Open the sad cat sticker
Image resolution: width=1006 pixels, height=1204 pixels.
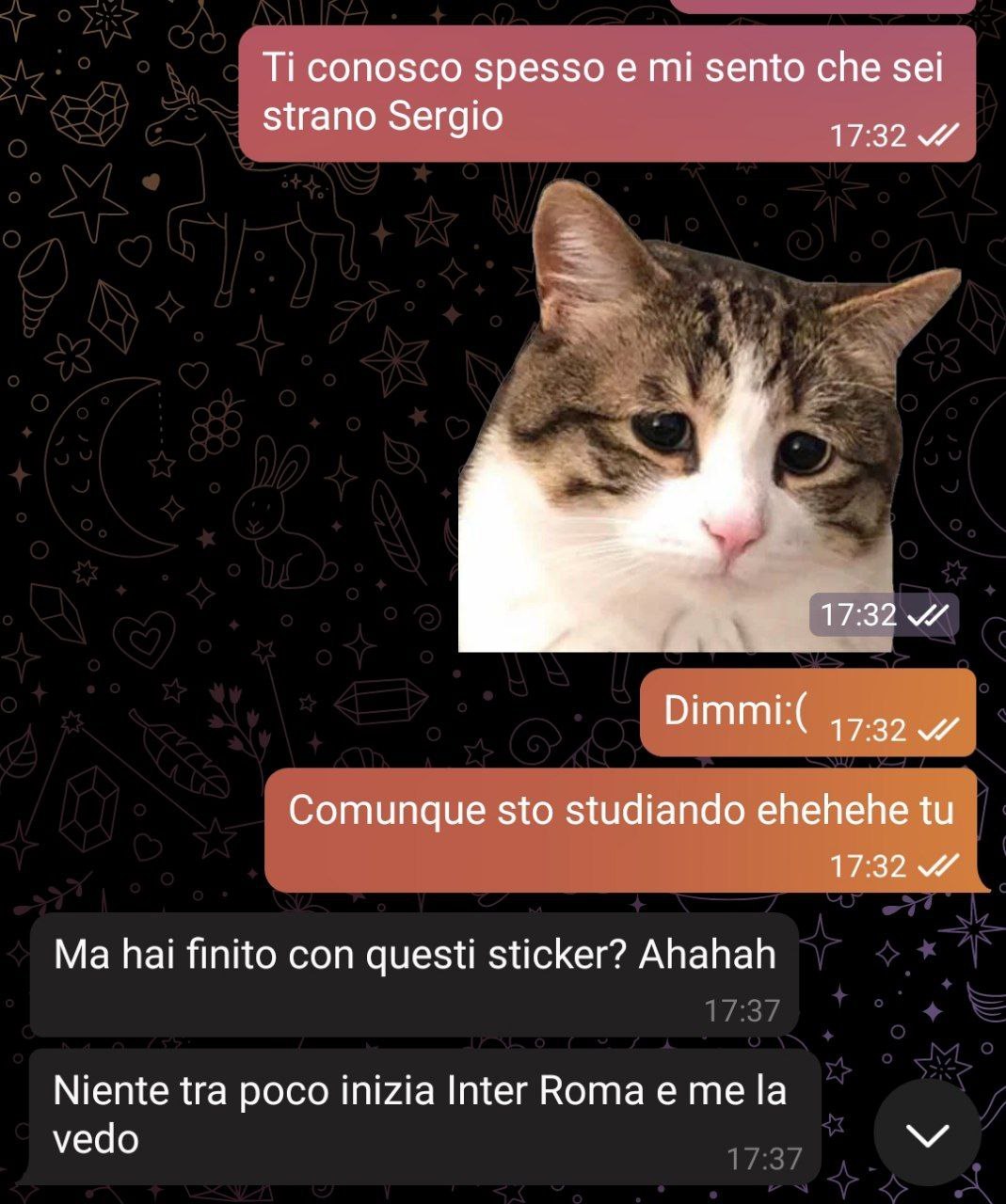pyautogui.click(x=710, y=415)
